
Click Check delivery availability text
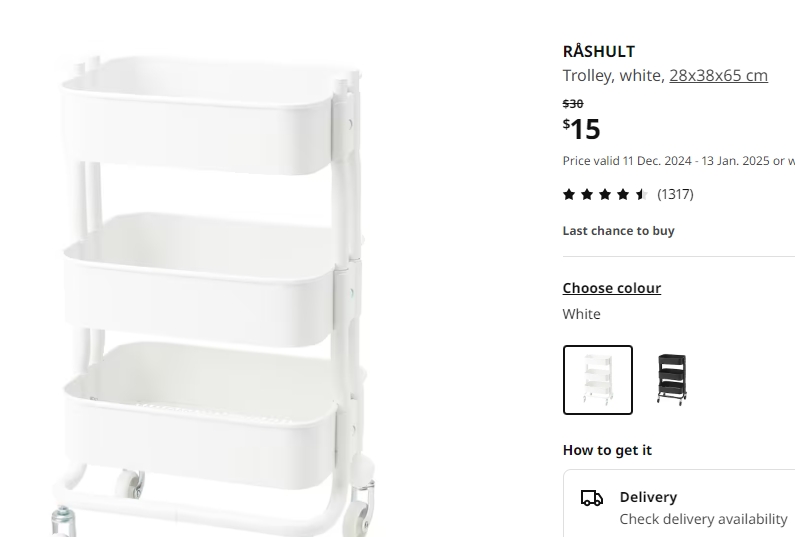[x=703, y=519]
